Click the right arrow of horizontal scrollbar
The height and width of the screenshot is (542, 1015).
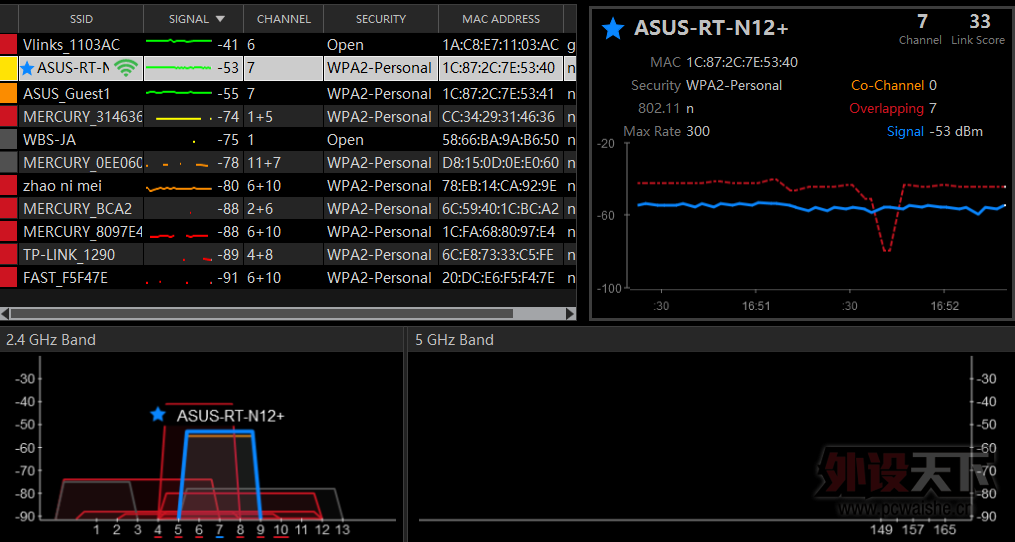[570, 313]
